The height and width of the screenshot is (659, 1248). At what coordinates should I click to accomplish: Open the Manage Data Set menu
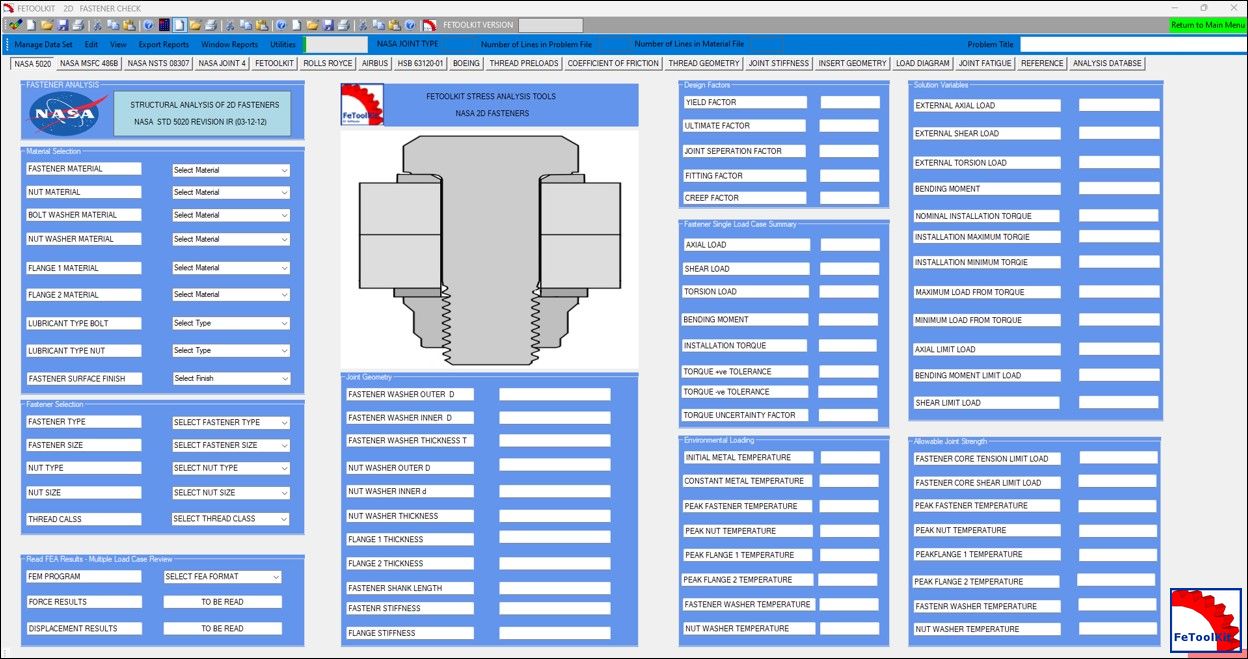(43, 44)
